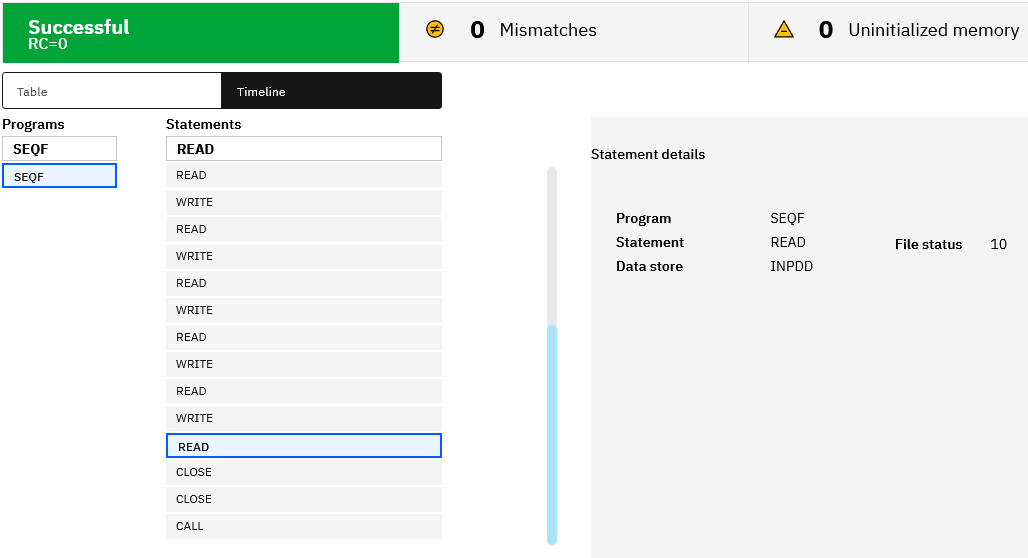The image size is (1028, 558).
Task: Select the CALL statement row
Action: tap(304, 526)
